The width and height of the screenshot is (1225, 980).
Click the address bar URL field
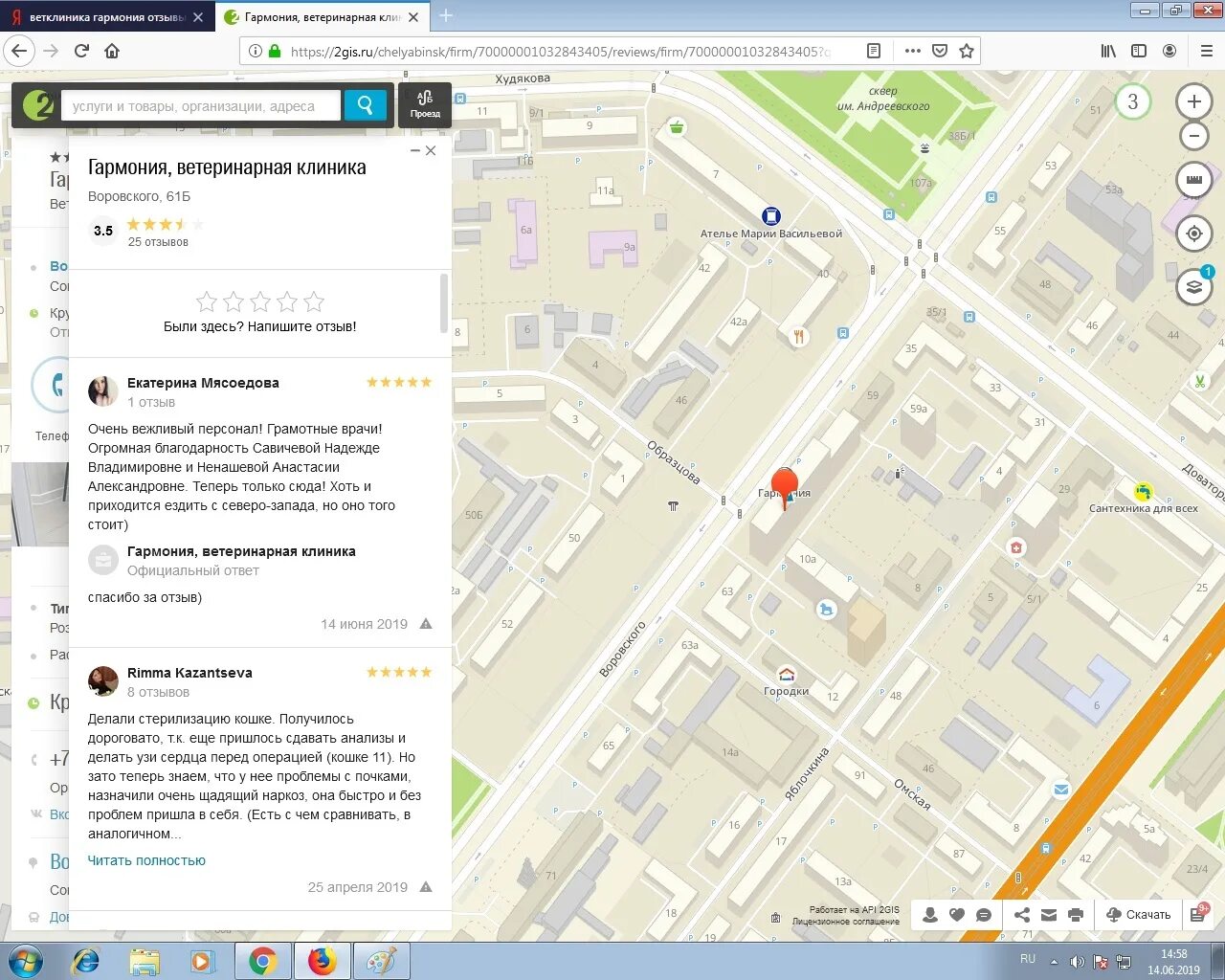(x=560, y=51)
